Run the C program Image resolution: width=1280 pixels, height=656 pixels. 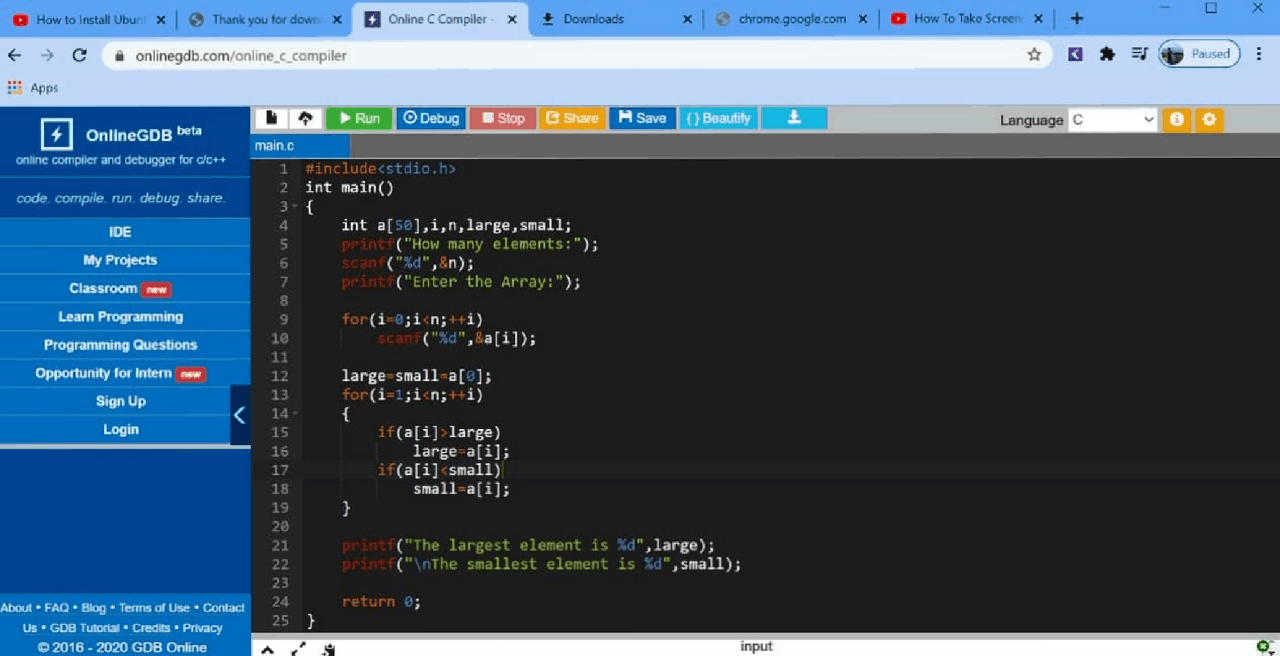[358, 118]
